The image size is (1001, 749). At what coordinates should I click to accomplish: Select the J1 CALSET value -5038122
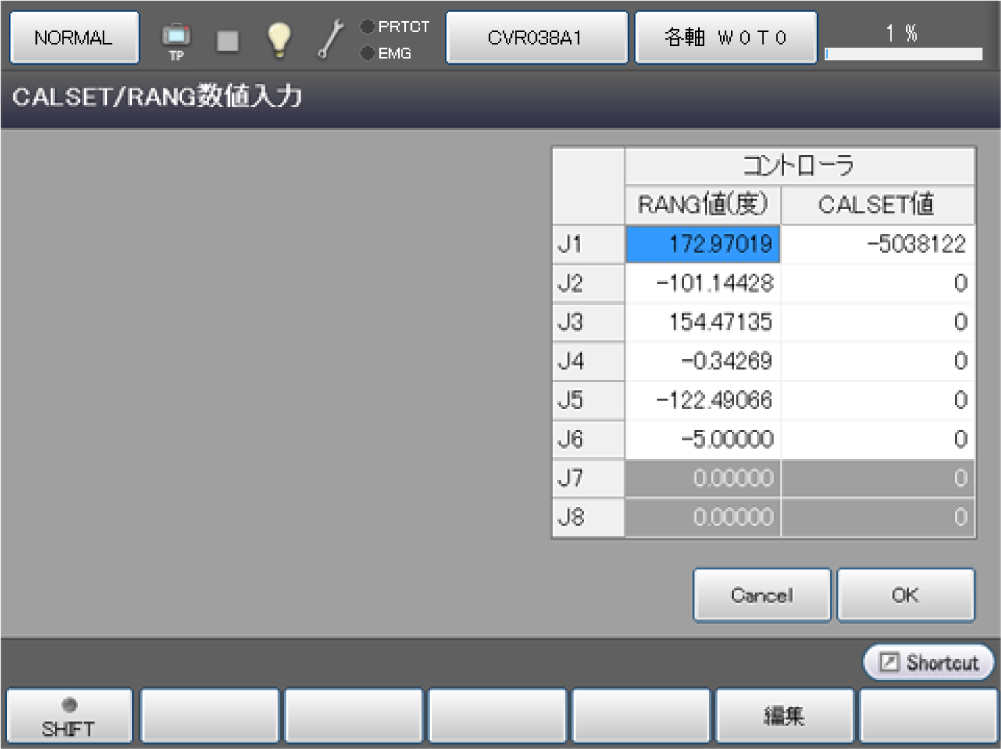[x=877, y=244]
